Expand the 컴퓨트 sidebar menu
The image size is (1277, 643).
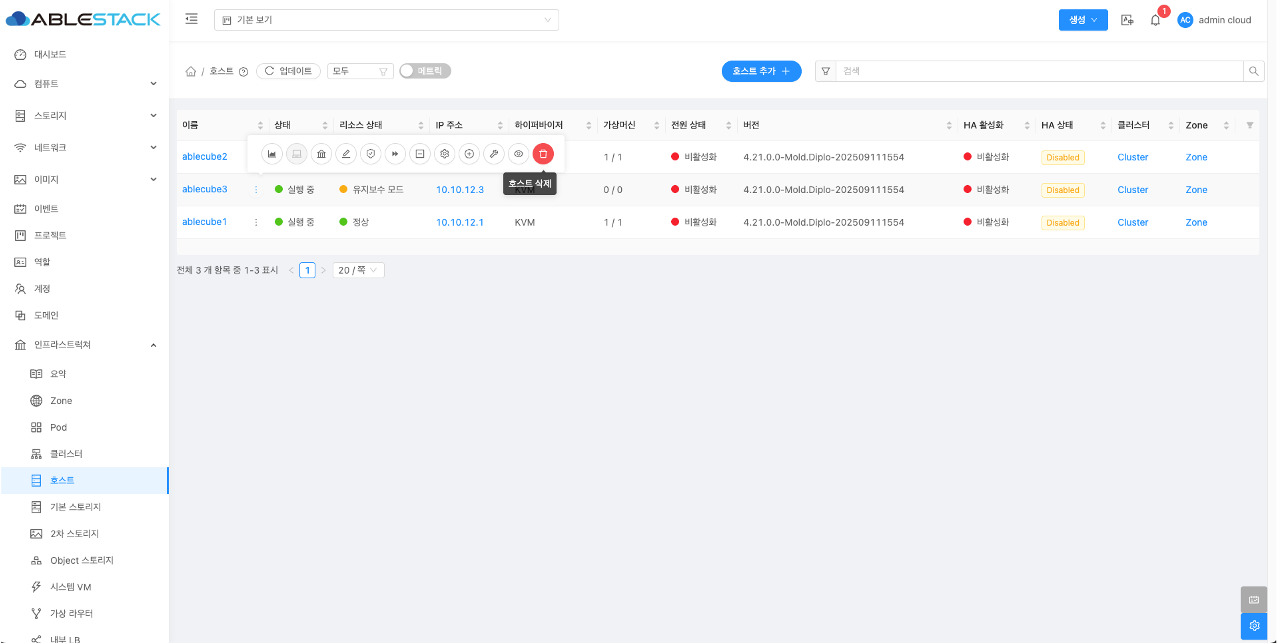84,84
